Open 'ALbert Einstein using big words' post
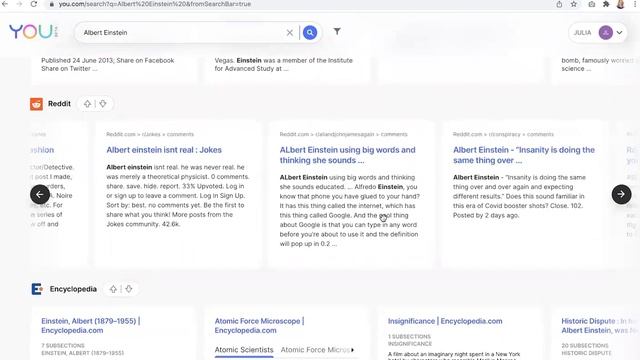 click(x=347, y=155)
